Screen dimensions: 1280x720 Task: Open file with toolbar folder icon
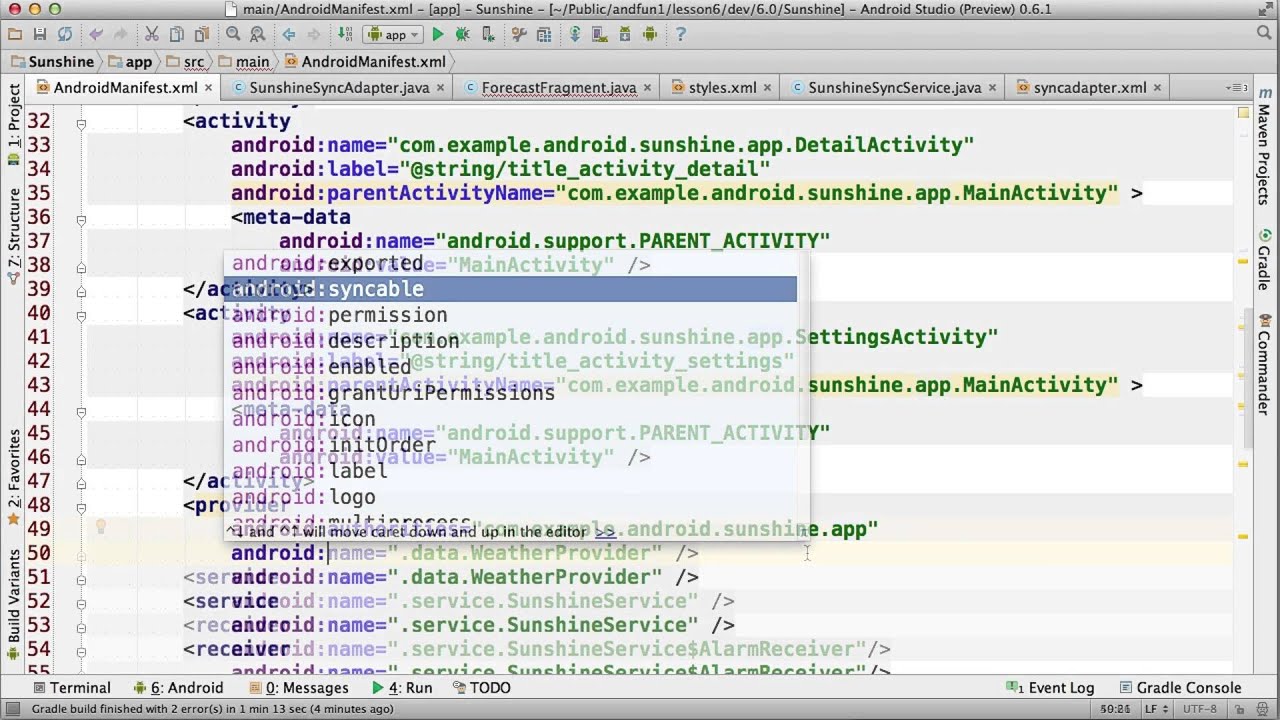pyautogui.click(x=14, y=34)
